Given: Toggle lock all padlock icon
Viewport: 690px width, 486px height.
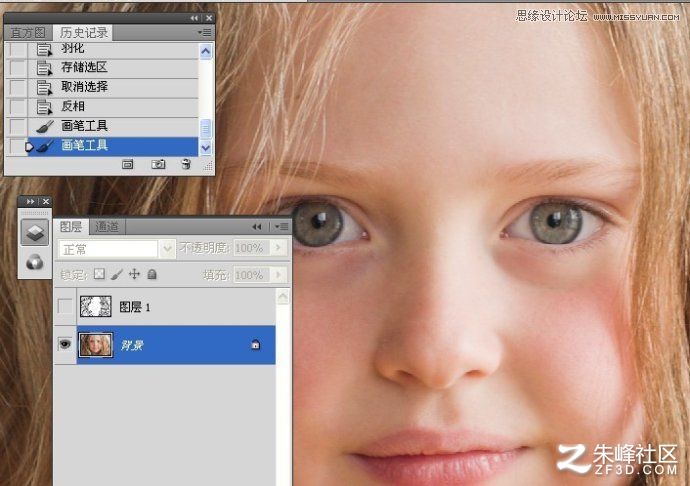Looking at the screenshot, I should pos(152,274).
